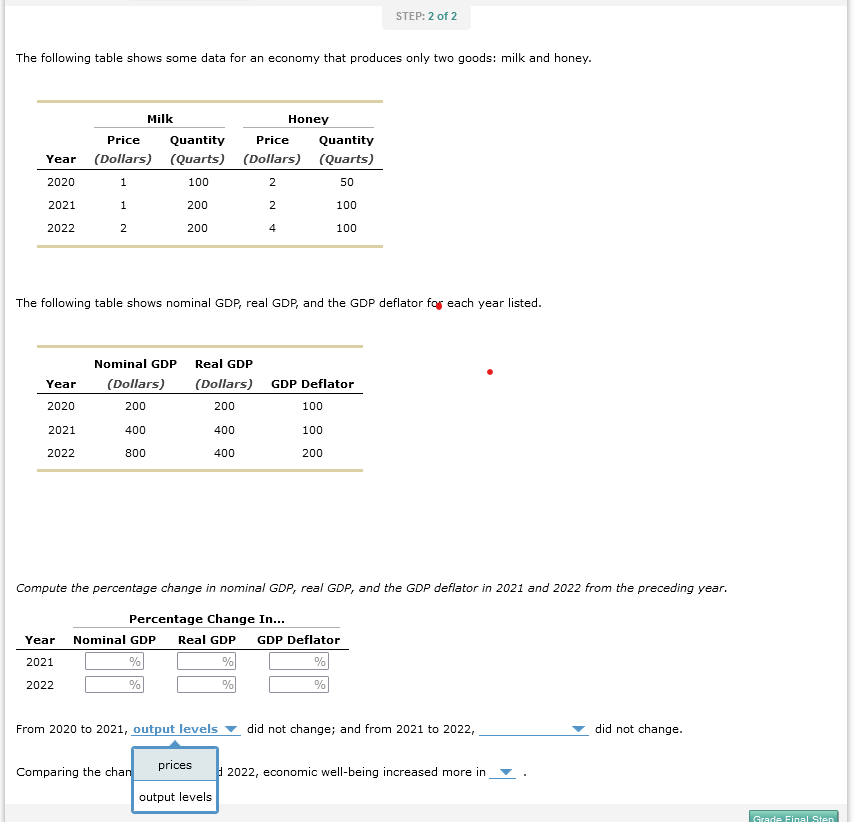This screenshot has height=822, width=864.
Task: Click the 2022 GDP Deflator percentage field
Action: [x=299, y=684]
